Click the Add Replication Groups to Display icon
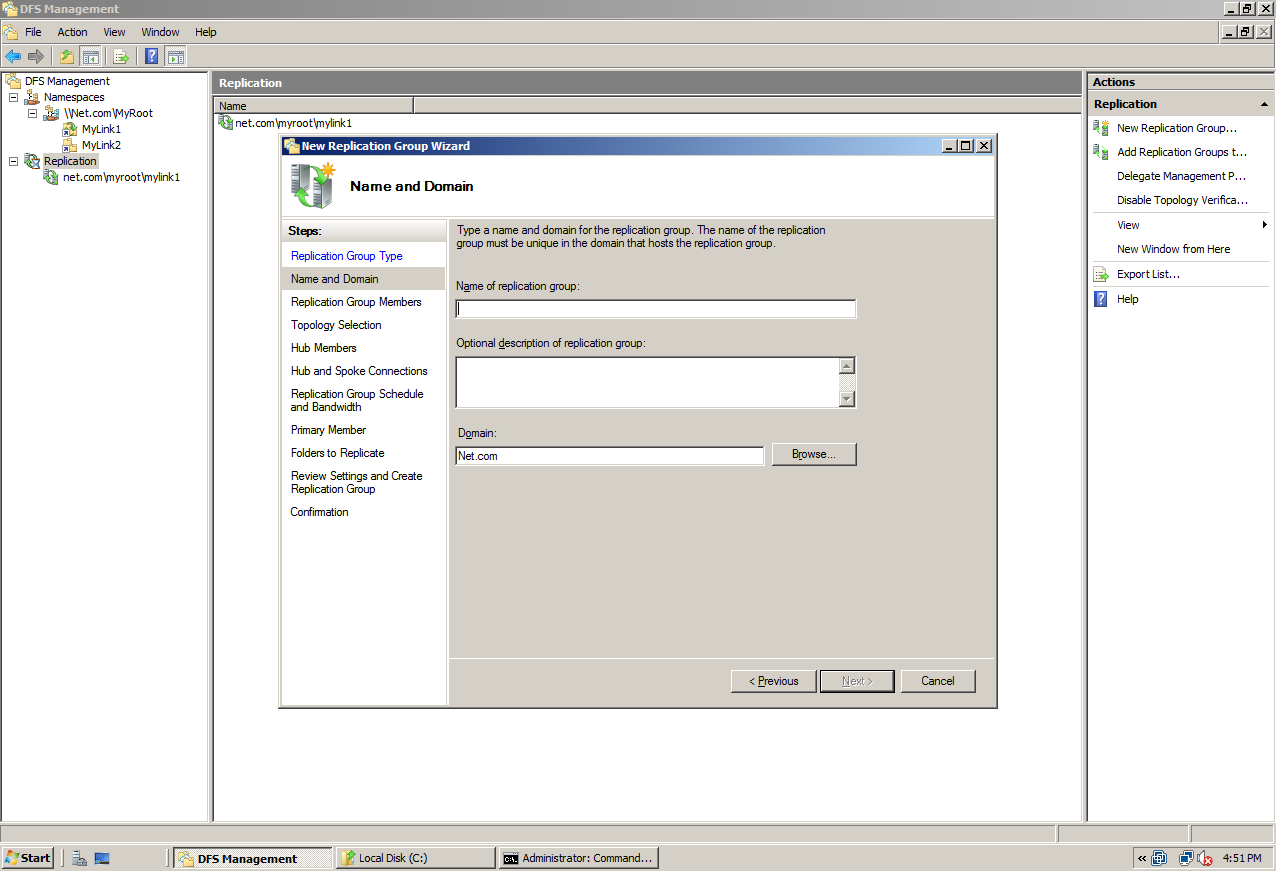 [x=1099, y=153]
